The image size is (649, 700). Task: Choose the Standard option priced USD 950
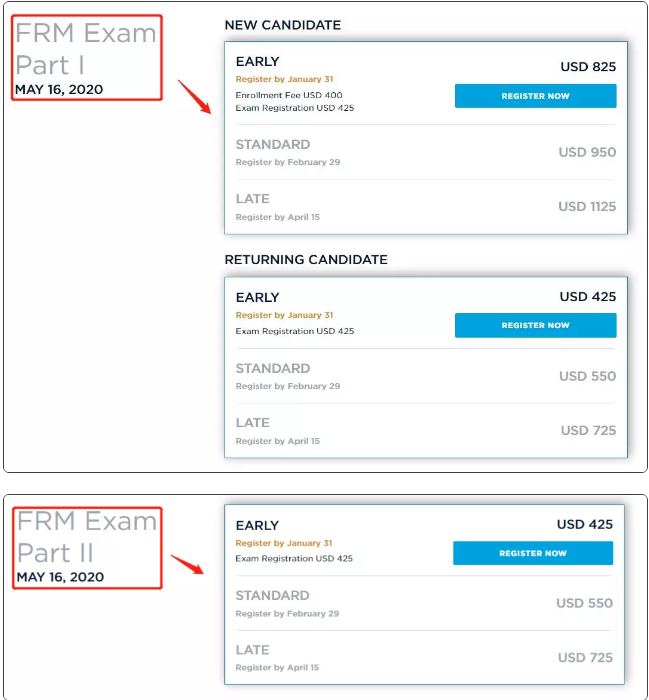click(425, 152)
